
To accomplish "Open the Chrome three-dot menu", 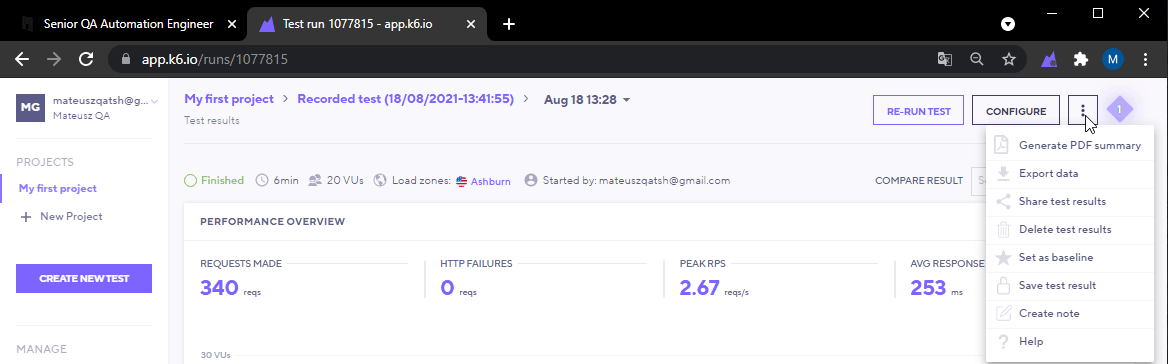I will [1146, 60].
